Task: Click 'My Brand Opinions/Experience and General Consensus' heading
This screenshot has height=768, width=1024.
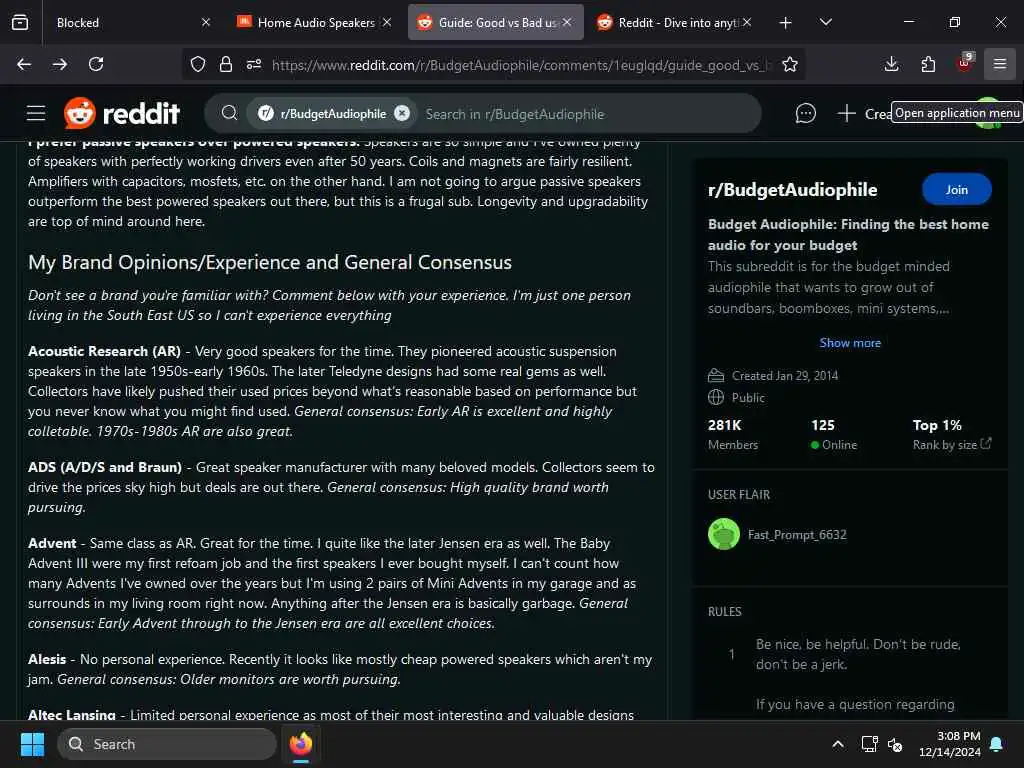Action: [x=270, y=263]
